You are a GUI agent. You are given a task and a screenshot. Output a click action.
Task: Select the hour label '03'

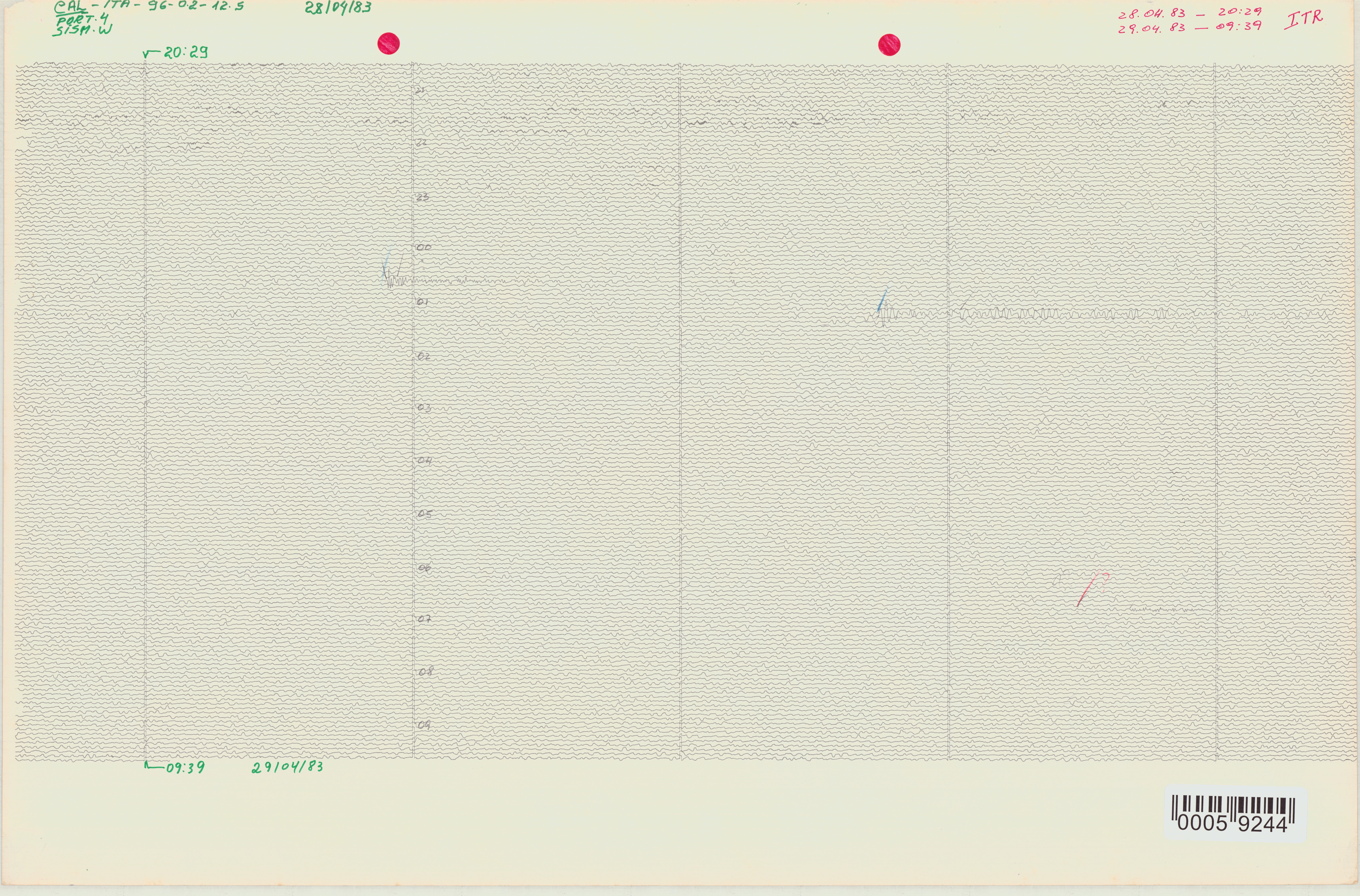coord(424,408)
